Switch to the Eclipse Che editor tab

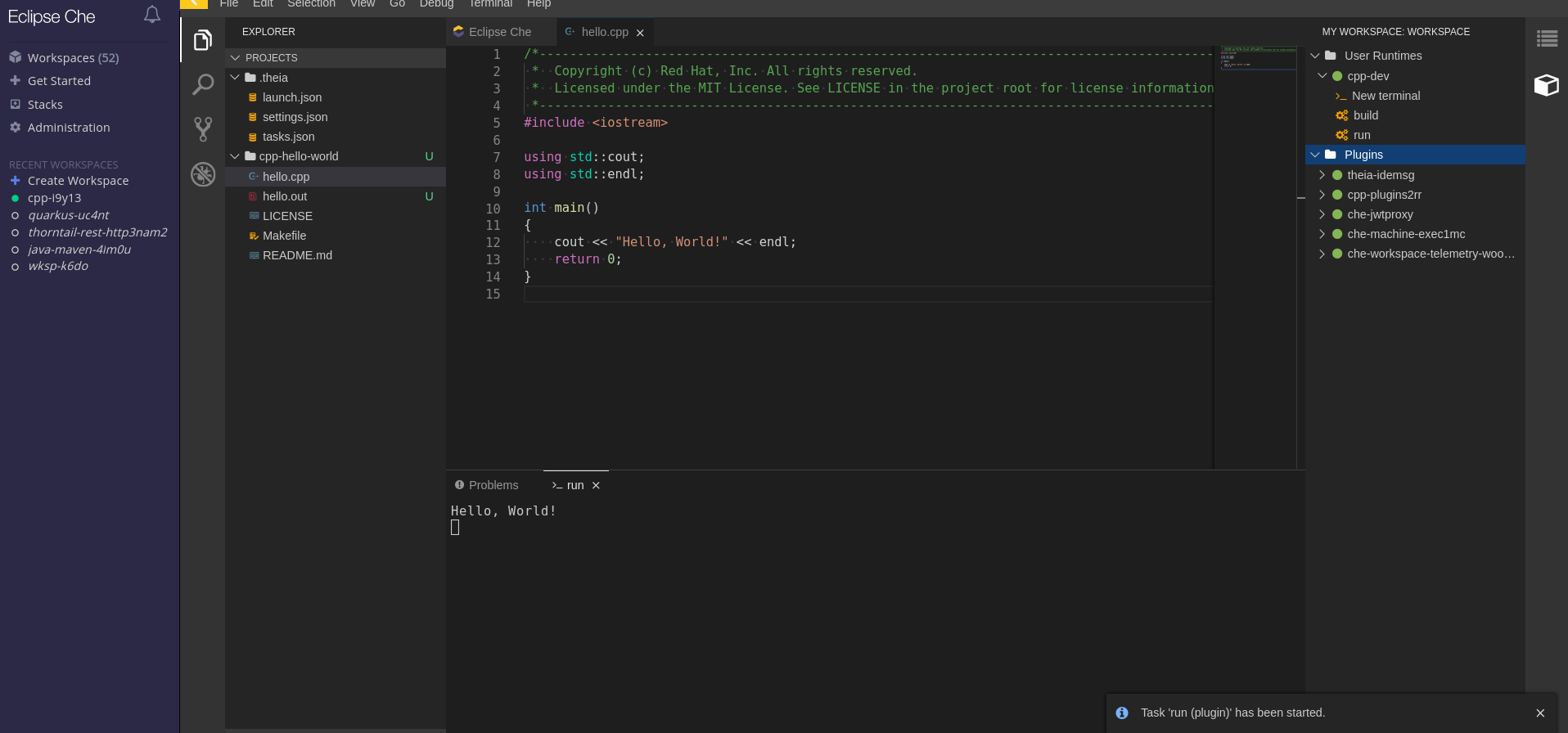pos(499,32)
